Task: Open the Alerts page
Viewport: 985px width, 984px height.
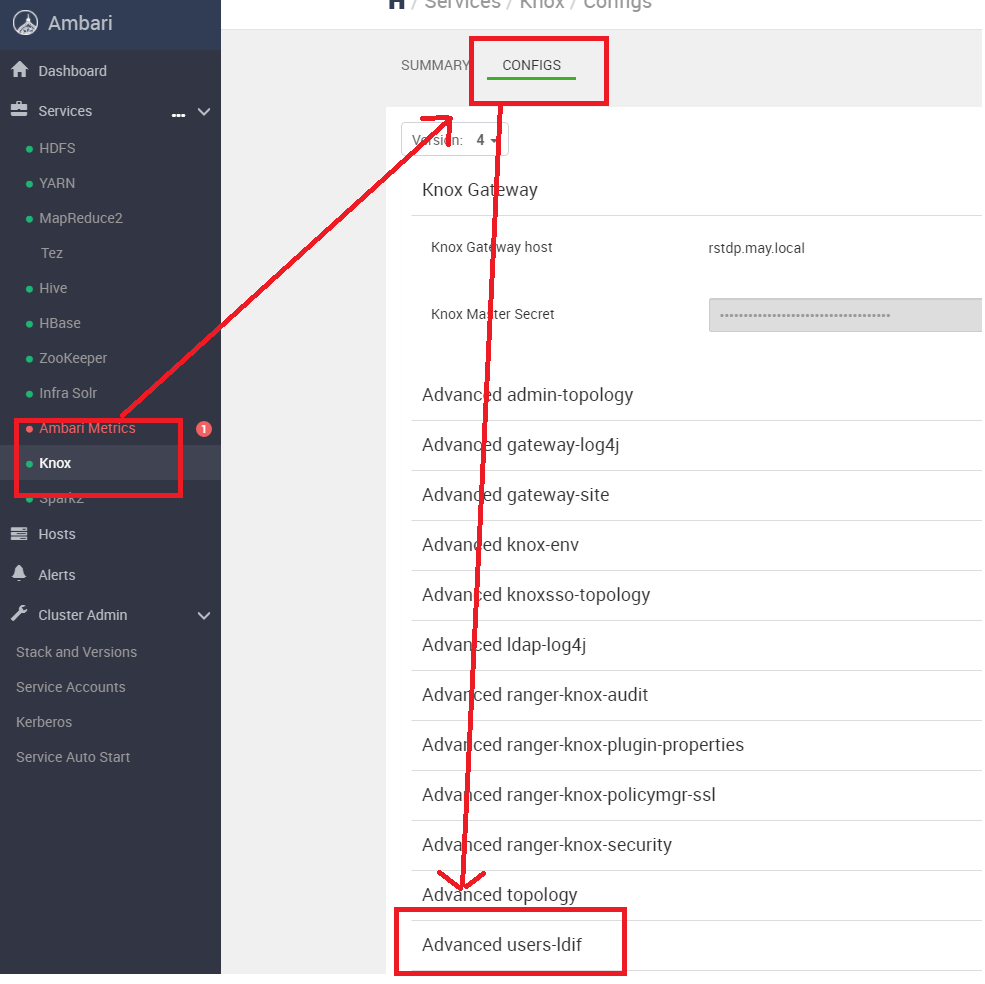Action: click(57, 575)
